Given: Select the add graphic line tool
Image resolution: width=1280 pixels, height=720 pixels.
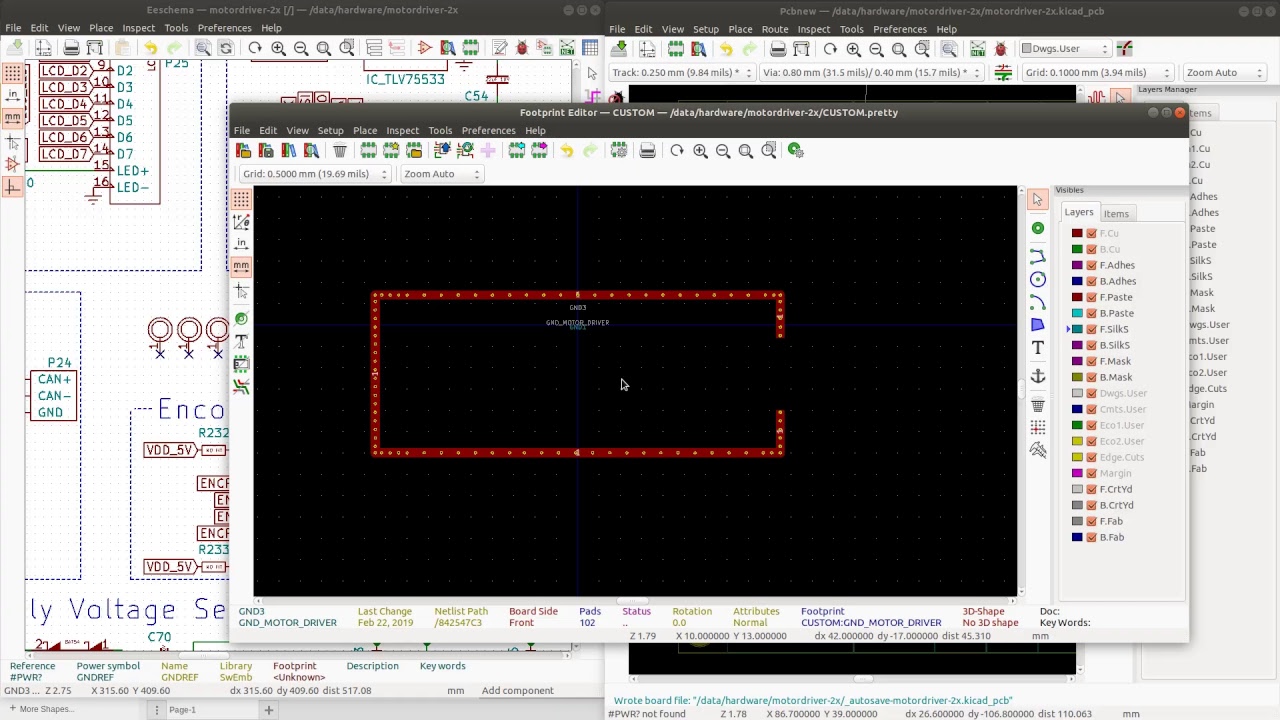Looking at the screenshot, I should coord(1038,257).
